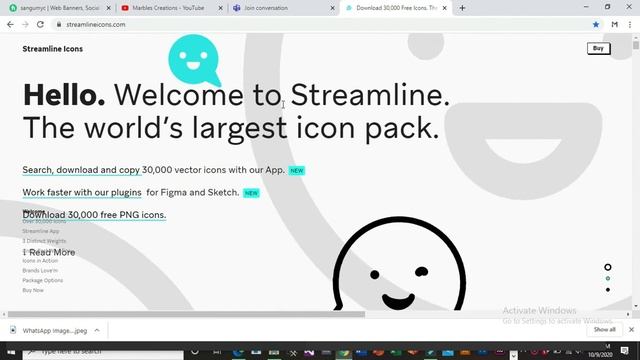Open Download 30,000 free PNG icons link
640x360 pixels.
click(x=94, y=215)
